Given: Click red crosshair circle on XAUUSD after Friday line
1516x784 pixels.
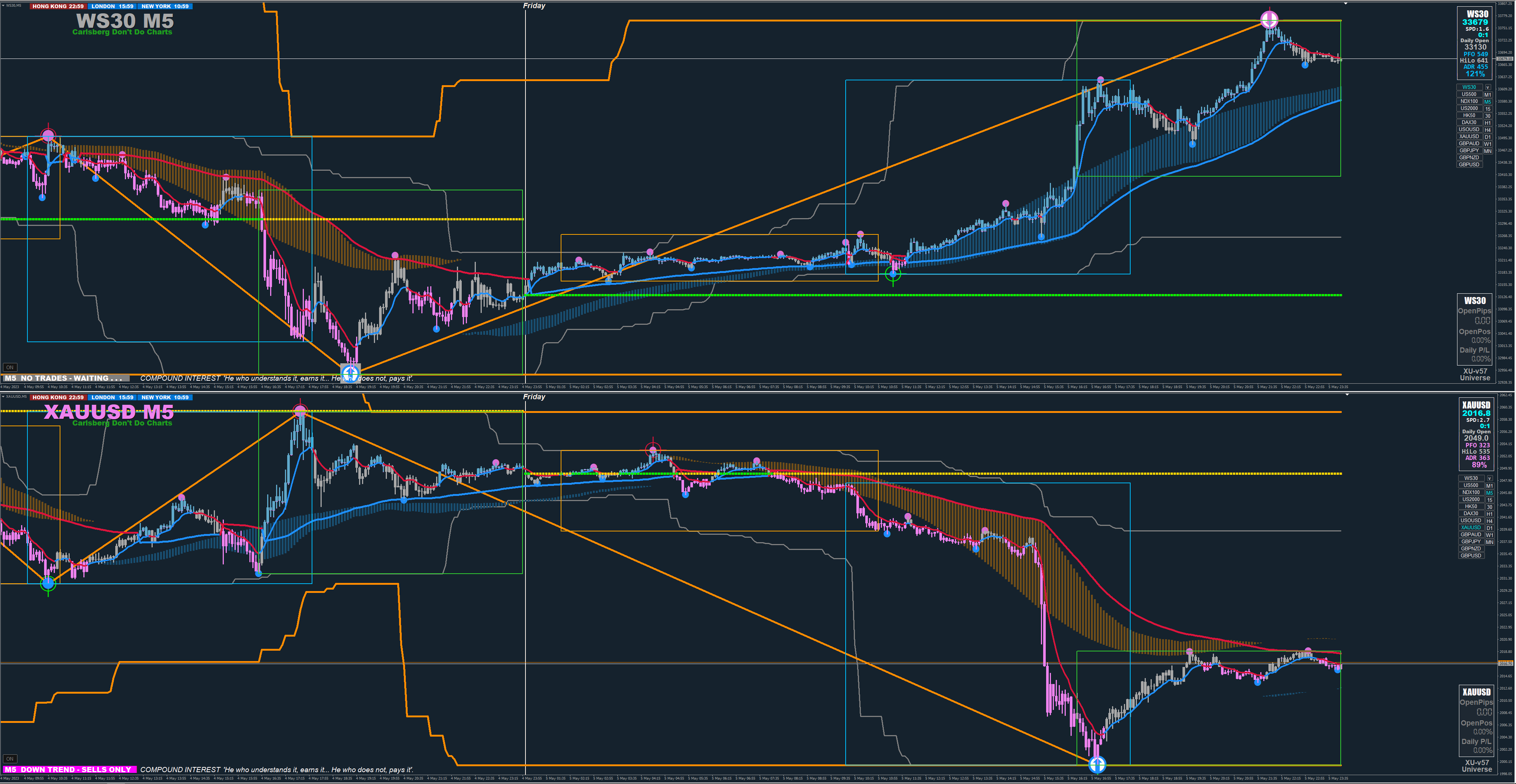Looking at the screenshot, I should coord(653,451).
